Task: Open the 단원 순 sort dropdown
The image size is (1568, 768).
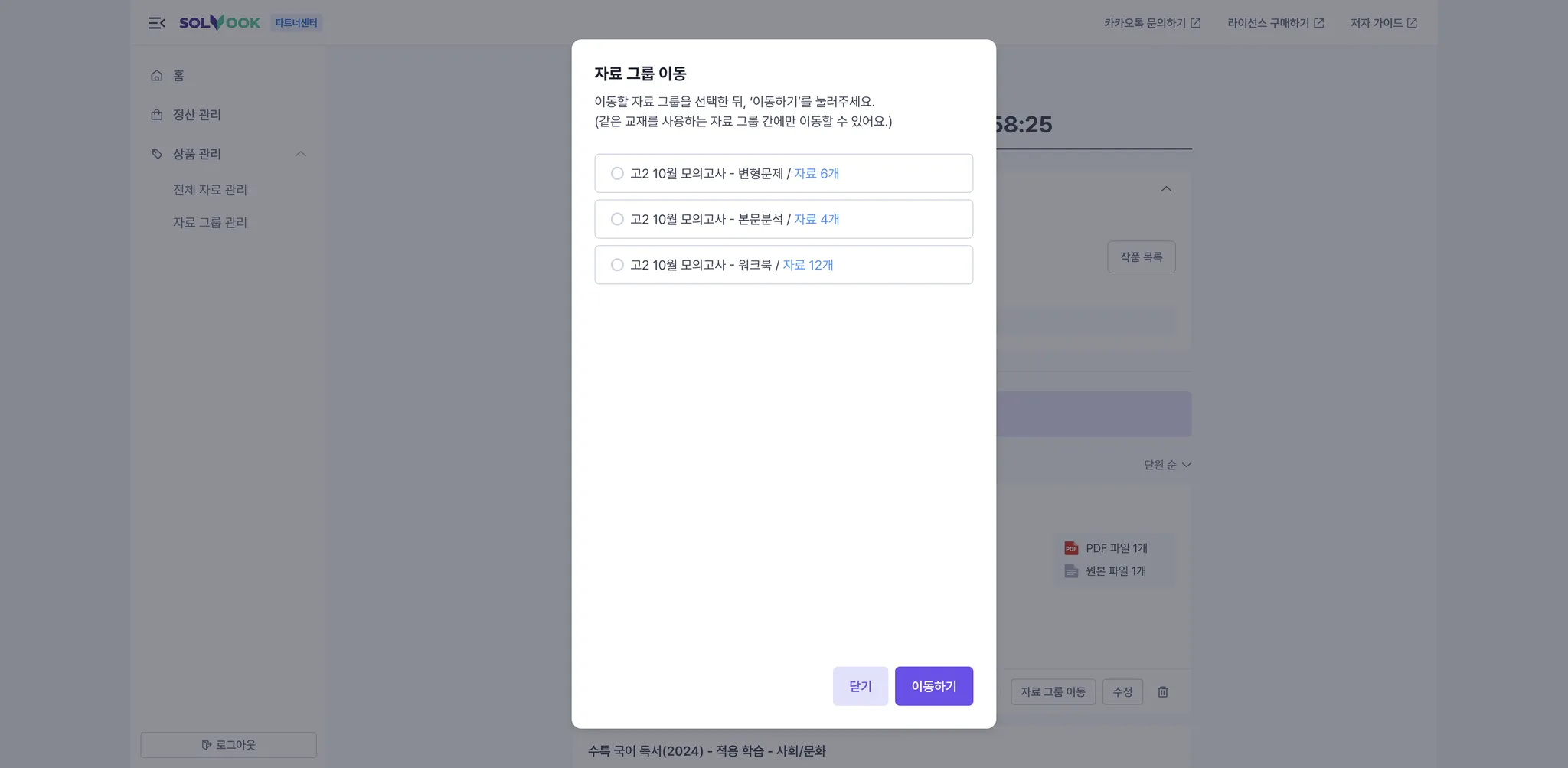Action: pos(1168,465)
